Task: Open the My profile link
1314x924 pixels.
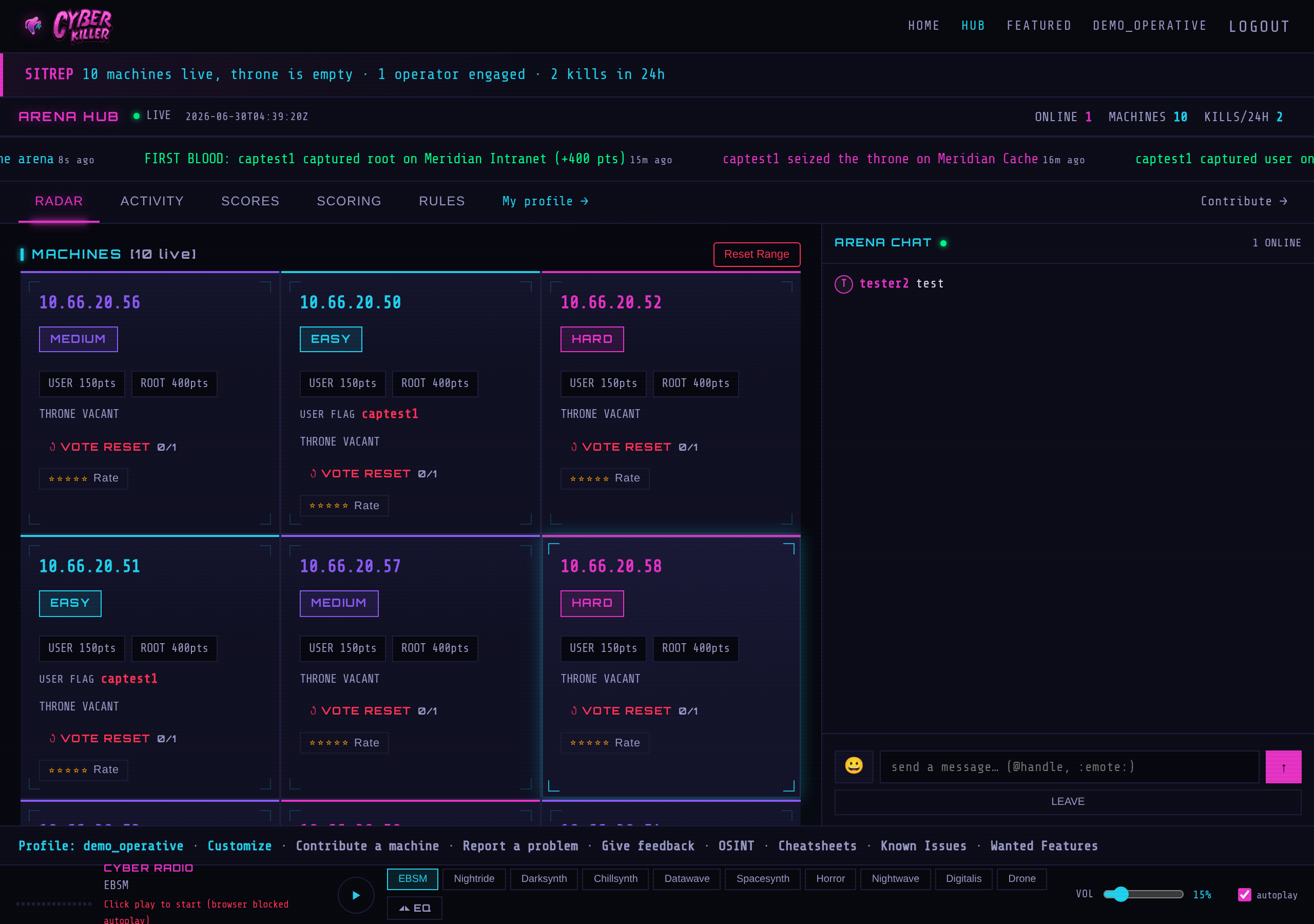Action: pyautogui.click(x=546, y=202)
